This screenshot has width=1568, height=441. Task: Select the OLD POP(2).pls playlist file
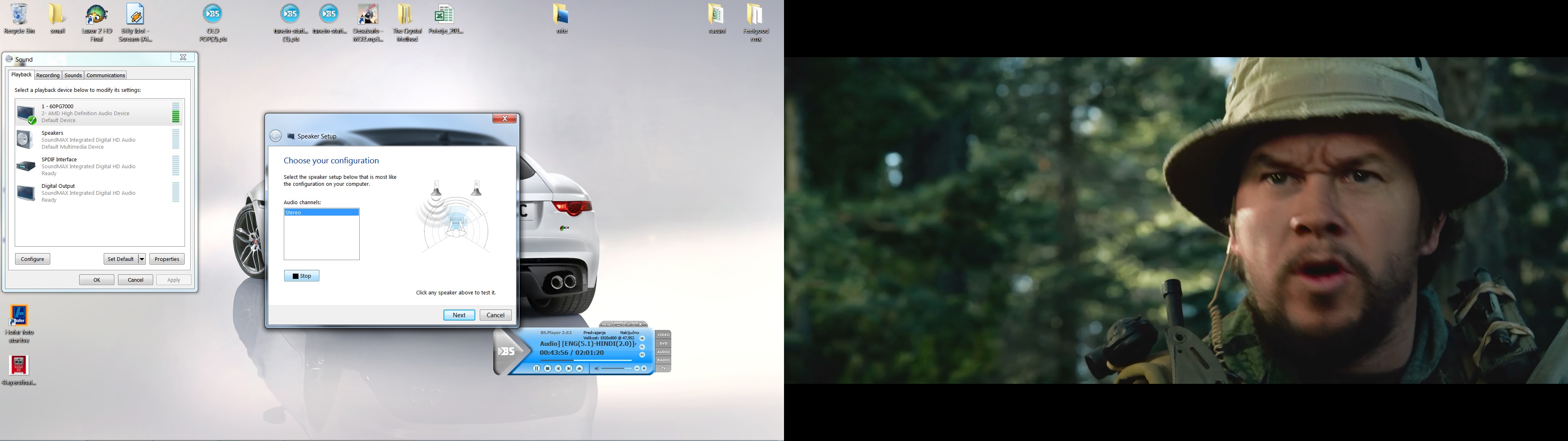pyautogui.click(x=213, y=22)
